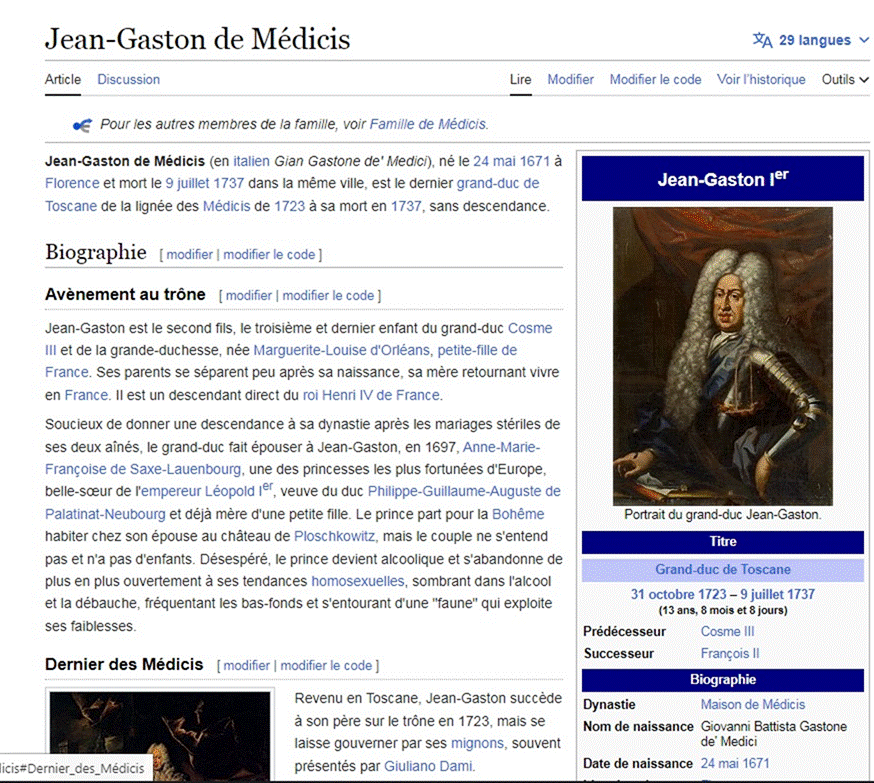Viewport: 874px width, 783px height.
Task: Click 24 mai 1671 in Date de naissance row
Action: point(735,763)
